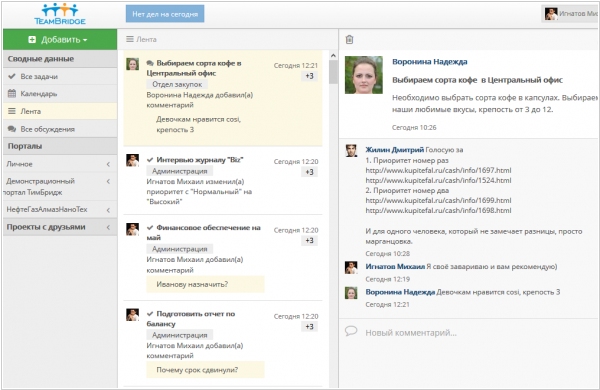Screen dimensions: 600x390
Task: Click checkmark icon on Интервью журналу item
Action: coord(150,160)
